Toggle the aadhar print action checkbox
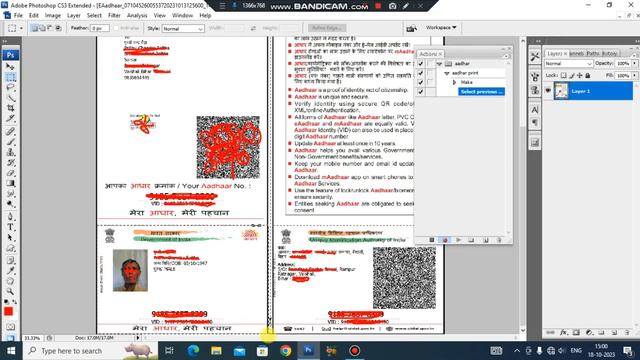The height and width of the screenshot is (360, 640). click(x=420, y=73)
